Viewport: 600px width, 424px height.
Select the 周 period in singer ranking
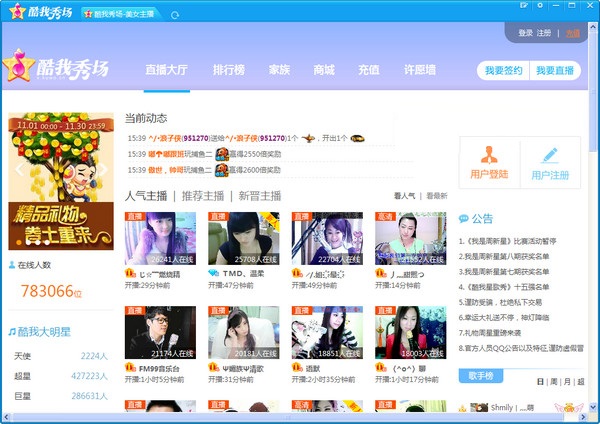tap(554, 382)
